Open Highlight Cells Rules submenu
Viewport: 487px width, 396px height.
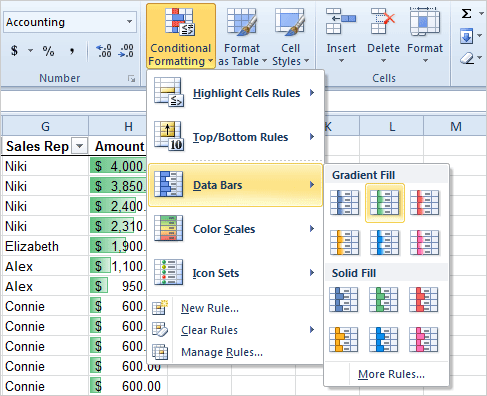click(x=235, y=93)
